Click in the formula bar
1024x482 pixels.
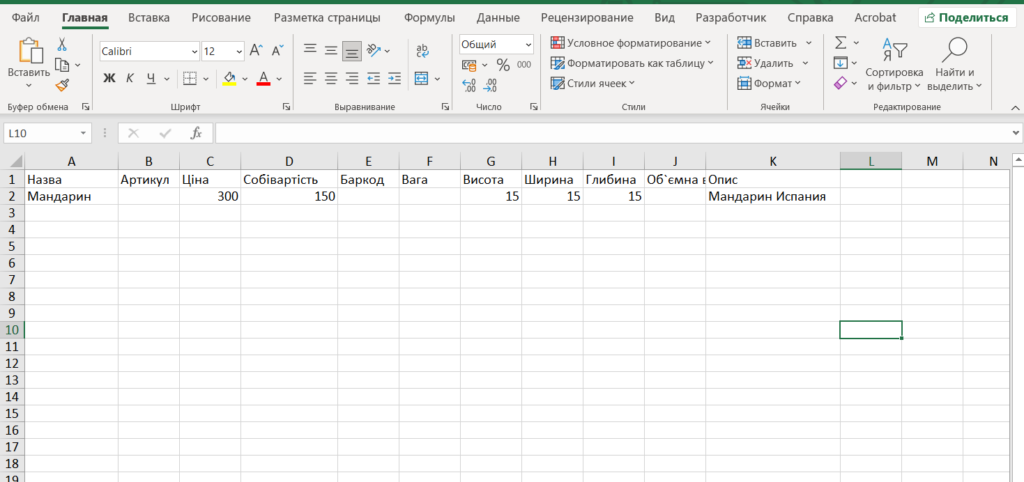click(x=612, y=133)
